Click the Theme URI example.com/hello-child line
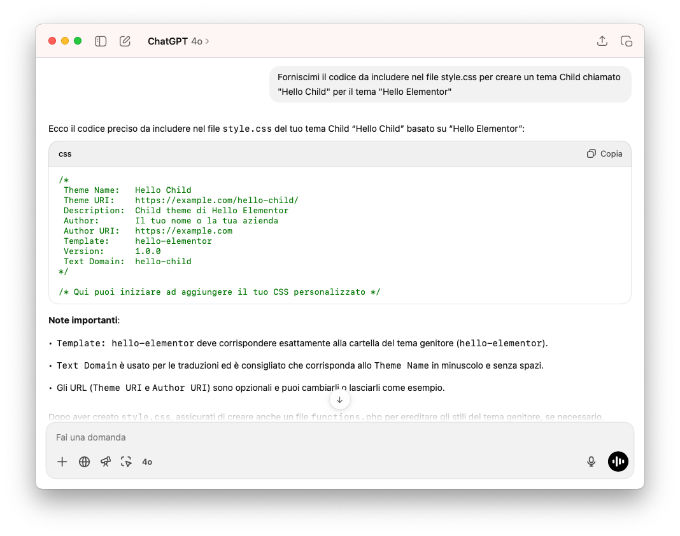The image size is (680, 536). [181, 200]
